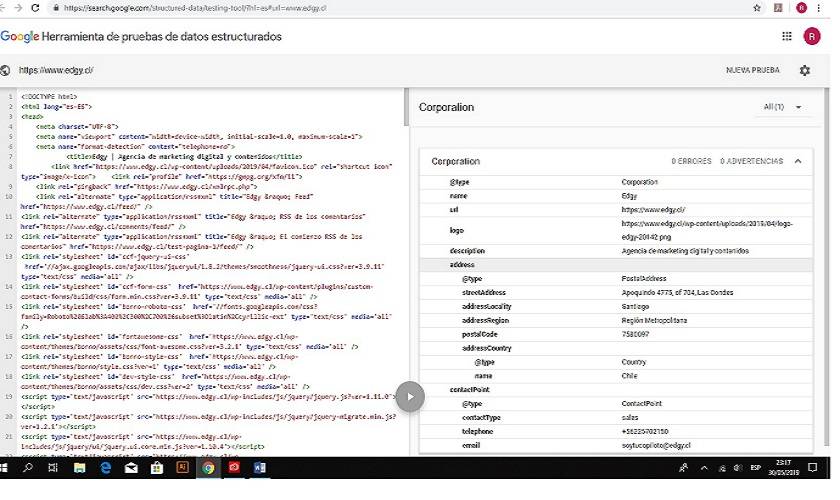The width and height of the screenshot is (840, 500).
Task: Click the streetAddress value Apoquindo 4775
Action: click(677, 293)
